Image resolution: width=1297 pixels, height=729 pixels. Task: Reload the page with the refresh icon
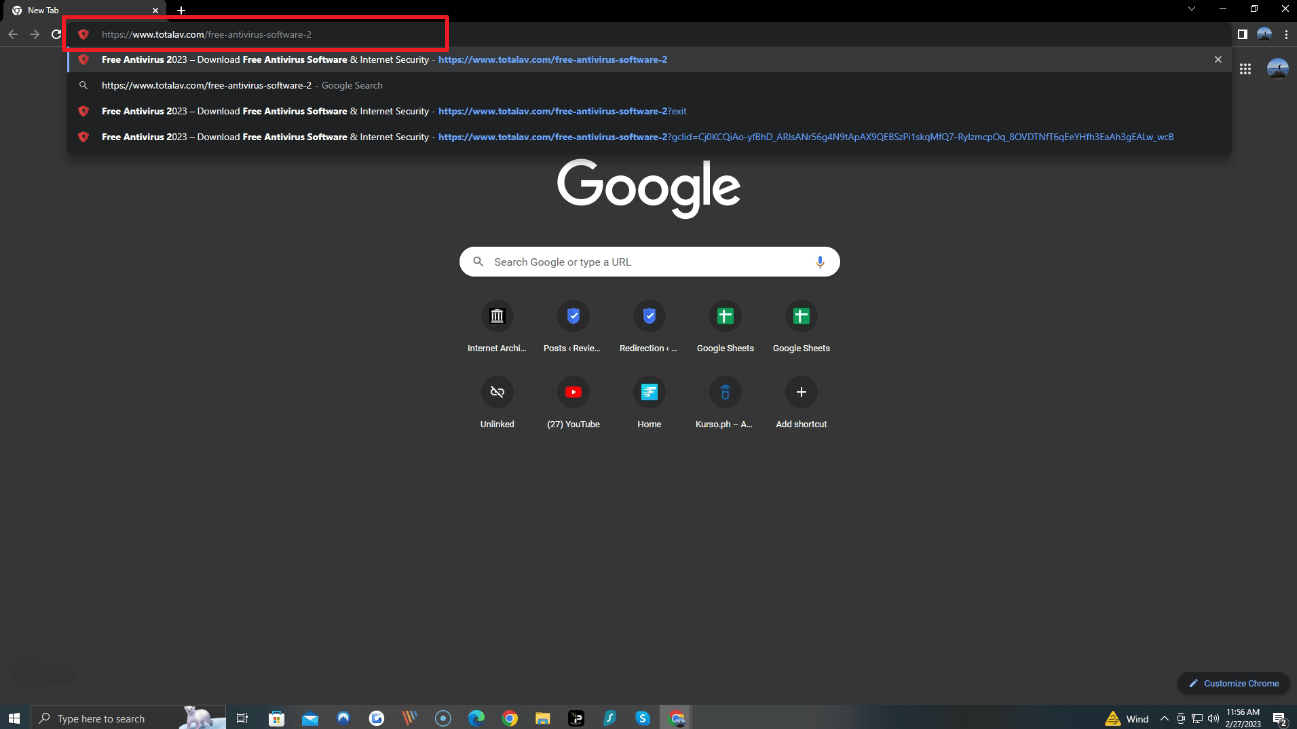(x=56, y=34)
